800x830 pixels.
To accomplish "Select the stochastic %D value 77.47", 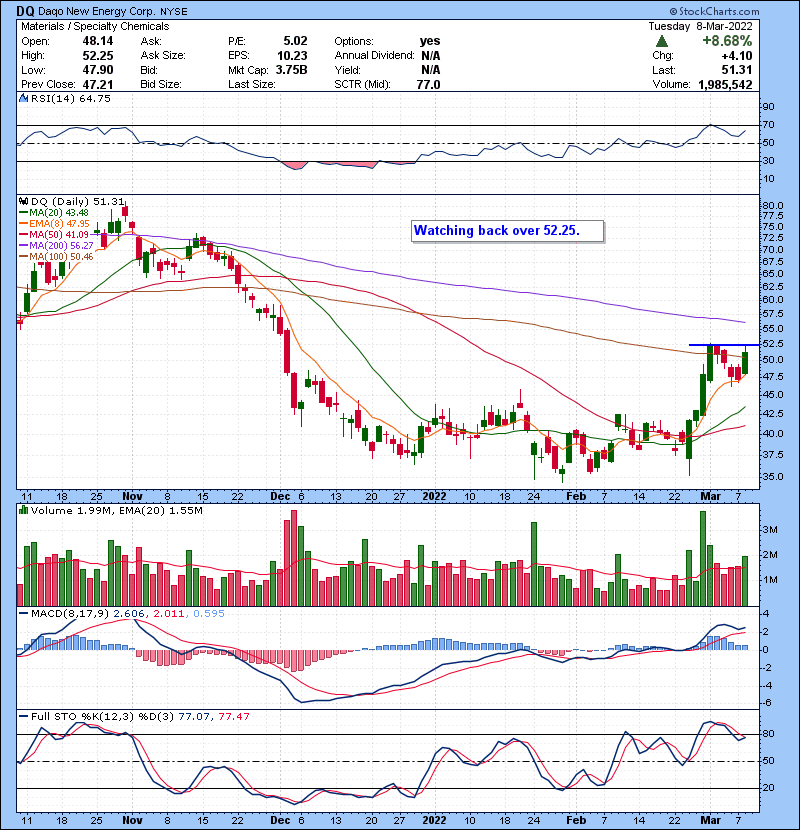I will tap(233, 716).
